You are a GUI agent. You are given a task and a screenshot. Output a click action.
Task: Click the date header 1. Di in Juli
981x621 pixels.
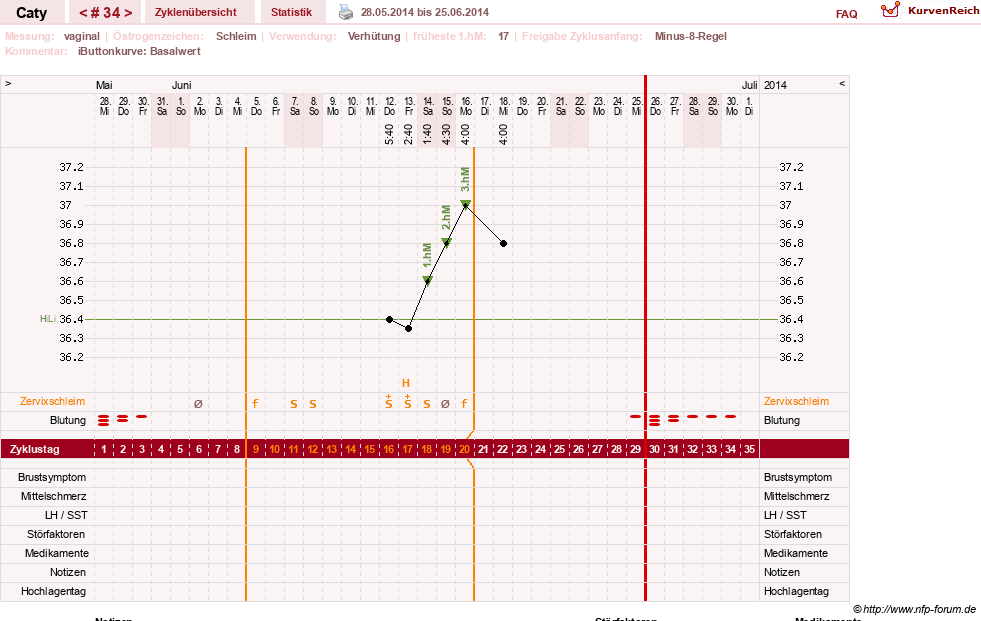point(750,106)
